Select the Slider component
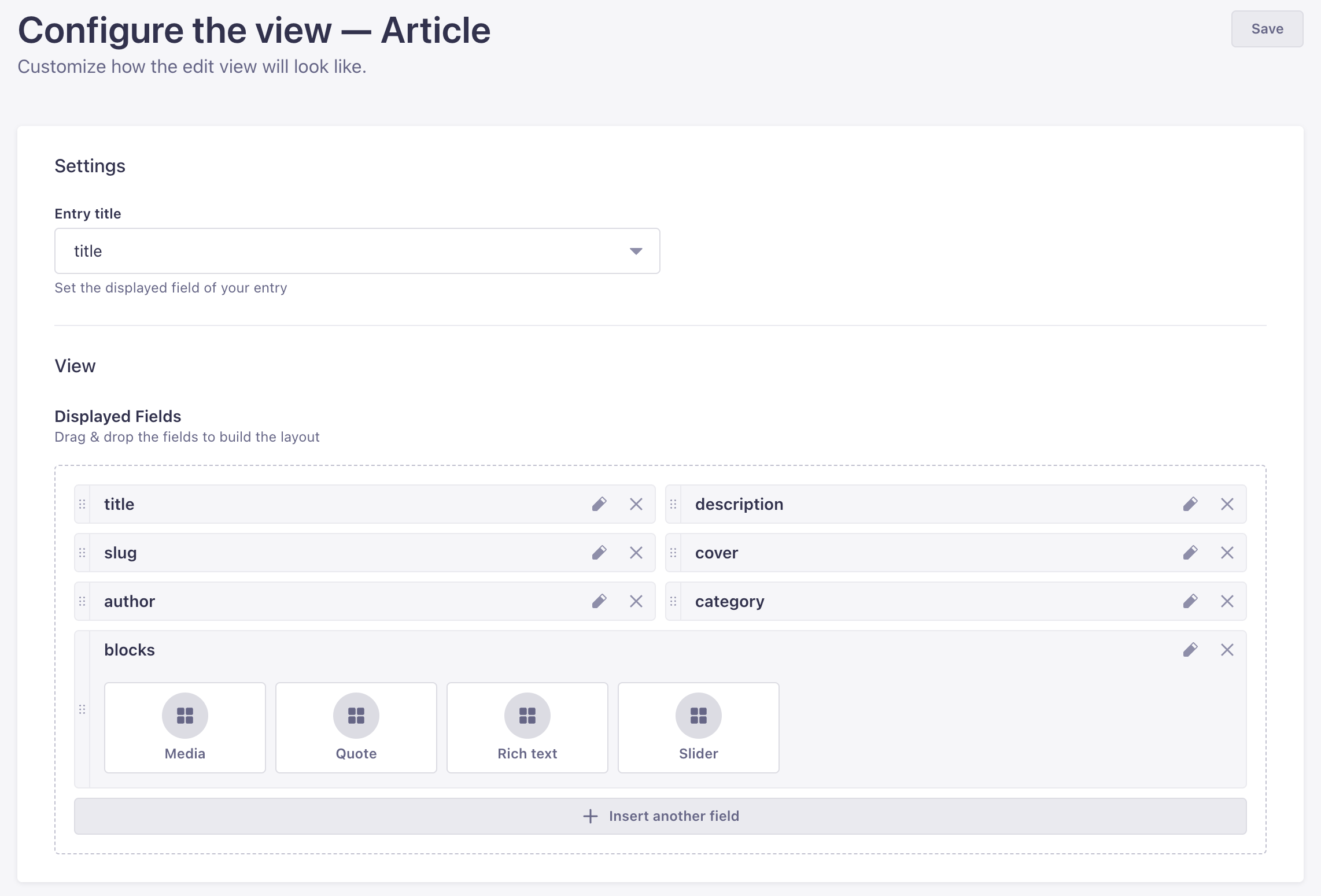1321x896 pixels. [698, 727]
